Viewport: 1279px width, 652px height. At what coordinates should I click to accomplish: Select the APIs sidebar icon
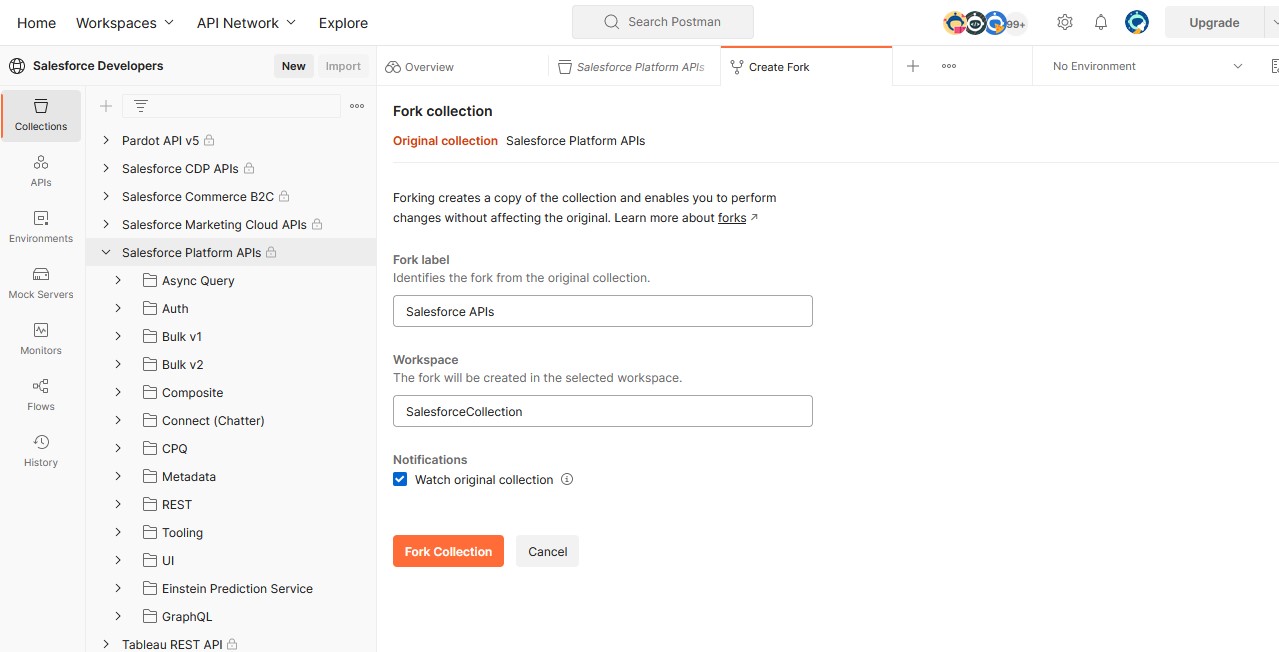coord(40,170)
